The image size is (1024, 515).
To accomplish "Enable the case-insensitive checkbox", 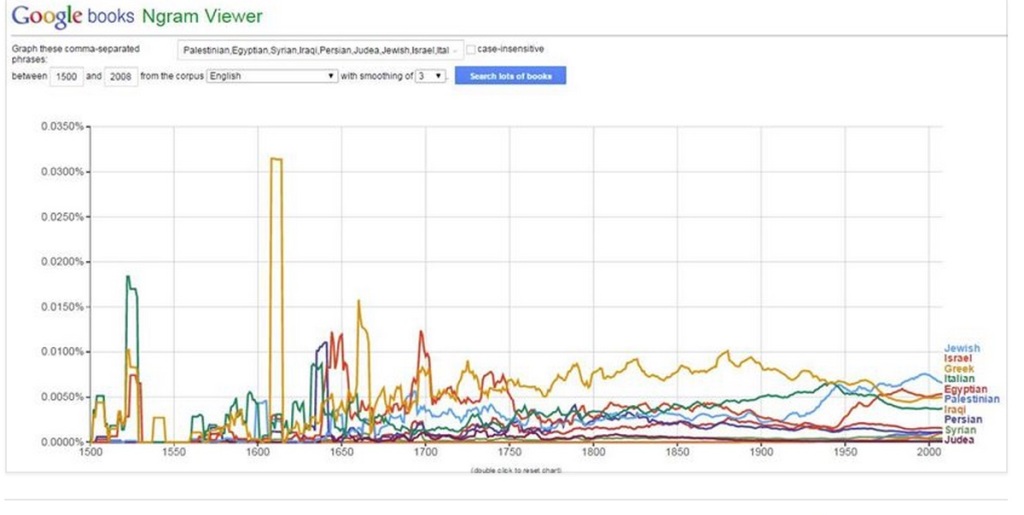I will tap(471, 49).
